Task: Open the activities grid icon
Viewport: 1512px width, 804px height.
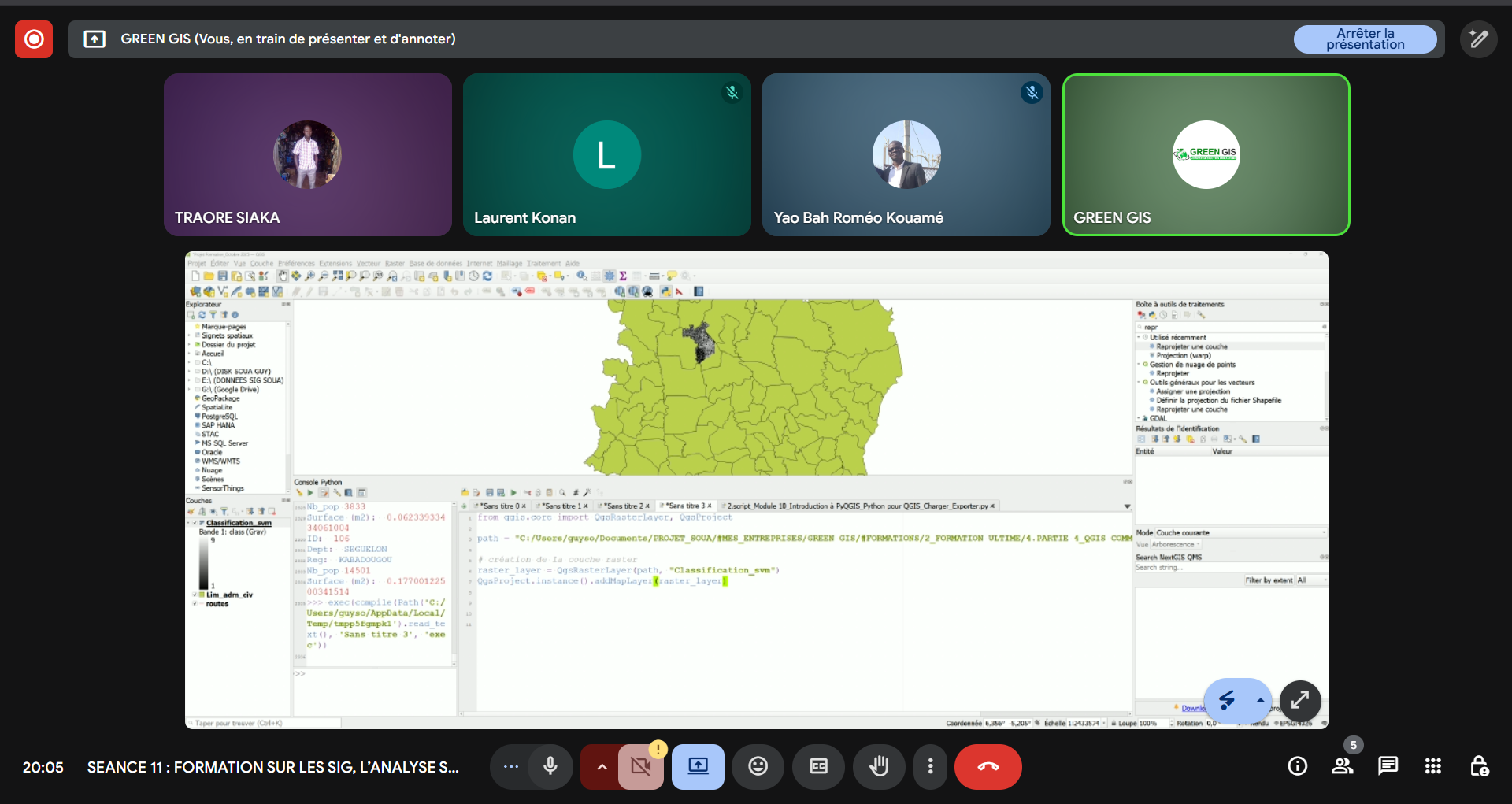Action: (x=1432, y=766)
